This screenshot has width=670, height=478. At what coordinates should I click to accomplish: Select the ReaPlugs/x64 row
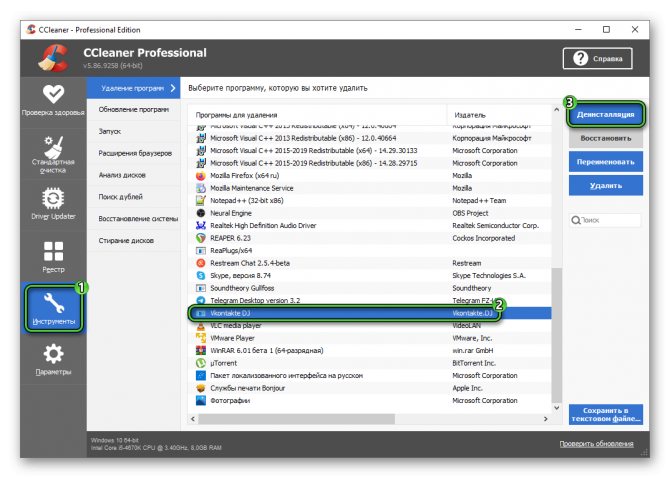click(x=370, y=250)
